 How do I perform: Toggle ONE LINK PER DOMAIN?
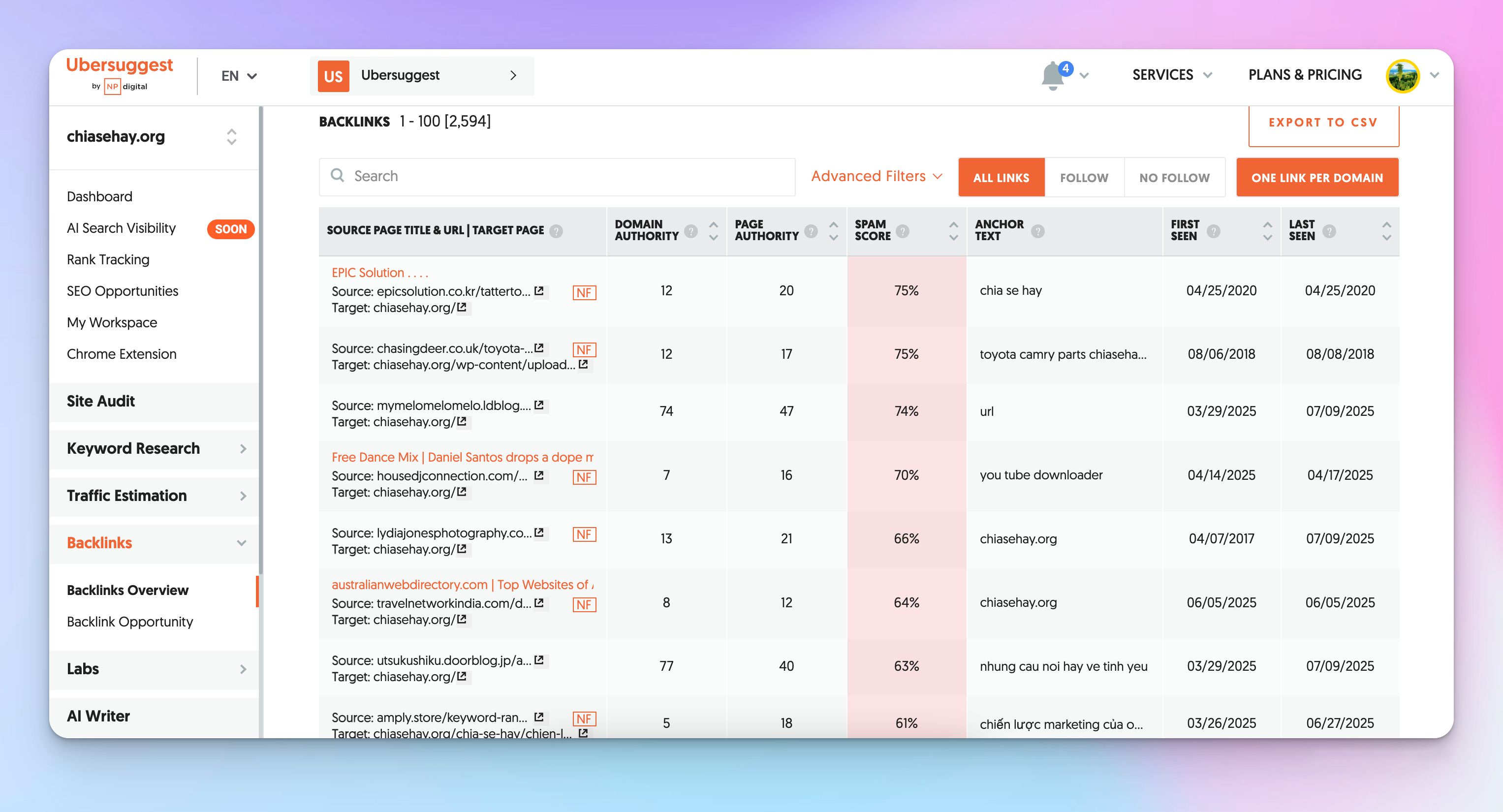coord(1317,177)
